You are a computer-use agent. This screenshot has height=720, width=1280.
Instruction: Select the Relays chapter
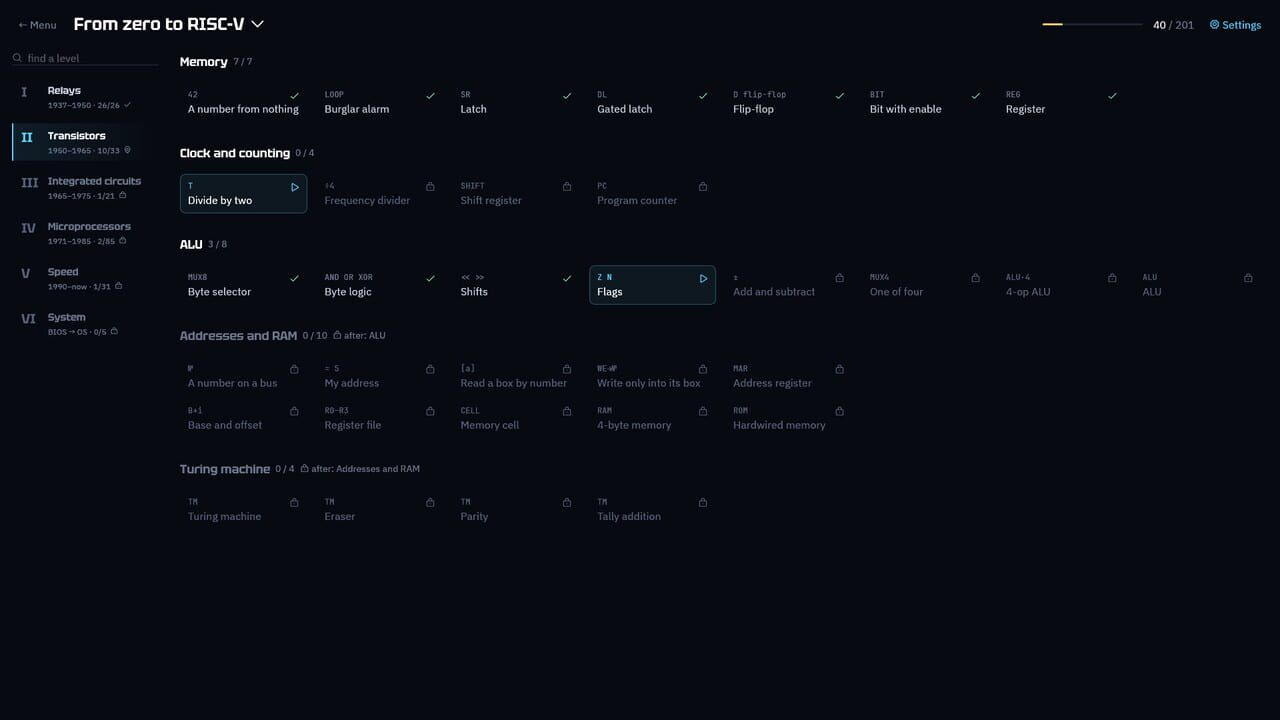[x=84, y=97]
